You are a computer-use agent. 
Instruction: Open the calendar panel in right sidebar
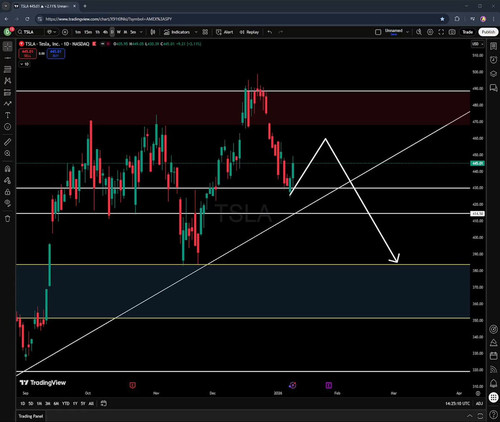coord(493,356)
